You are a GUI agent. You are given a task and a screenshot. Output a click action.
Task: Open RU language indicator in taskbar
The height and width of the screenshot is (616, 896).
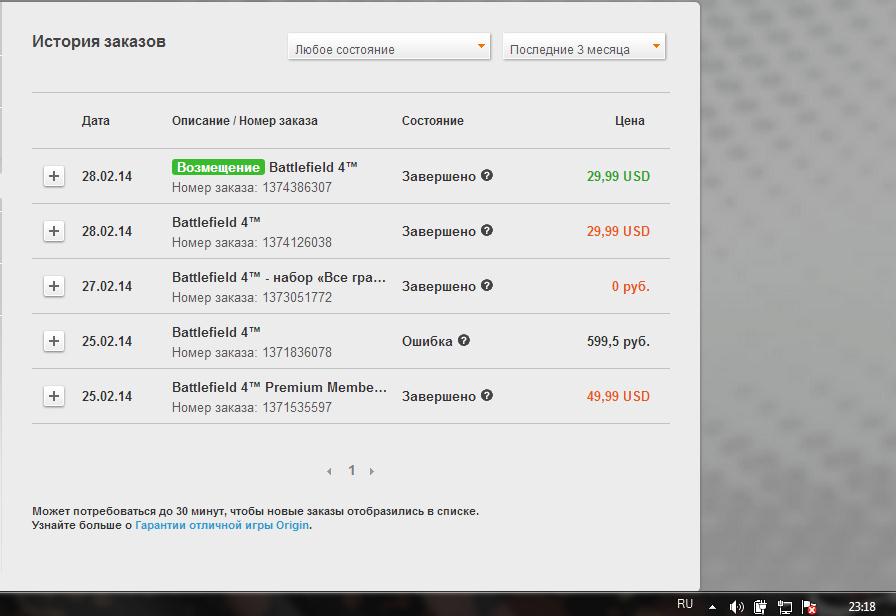point(685,604)
